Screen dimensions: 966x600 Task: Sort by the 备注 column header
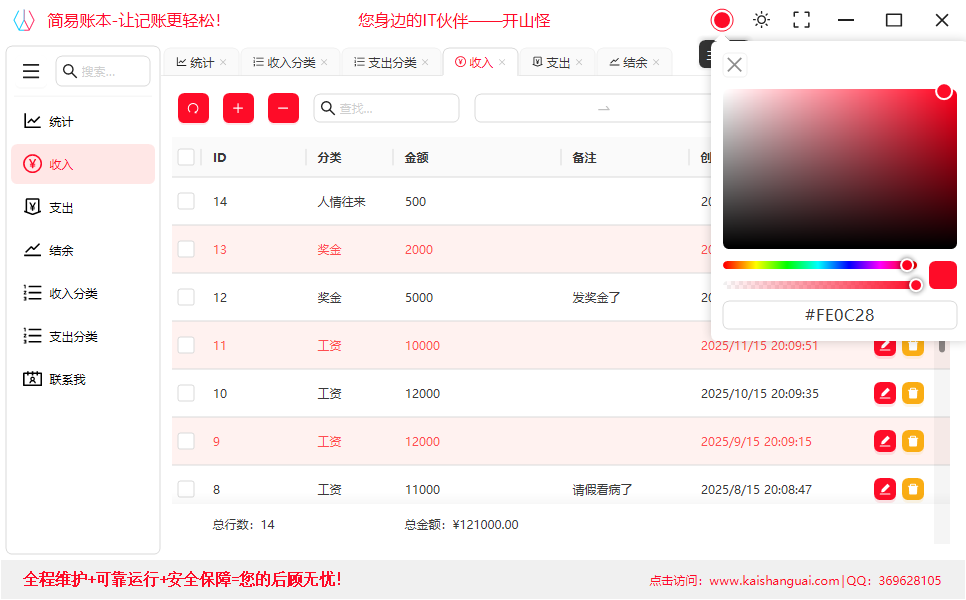pos(584,158)
